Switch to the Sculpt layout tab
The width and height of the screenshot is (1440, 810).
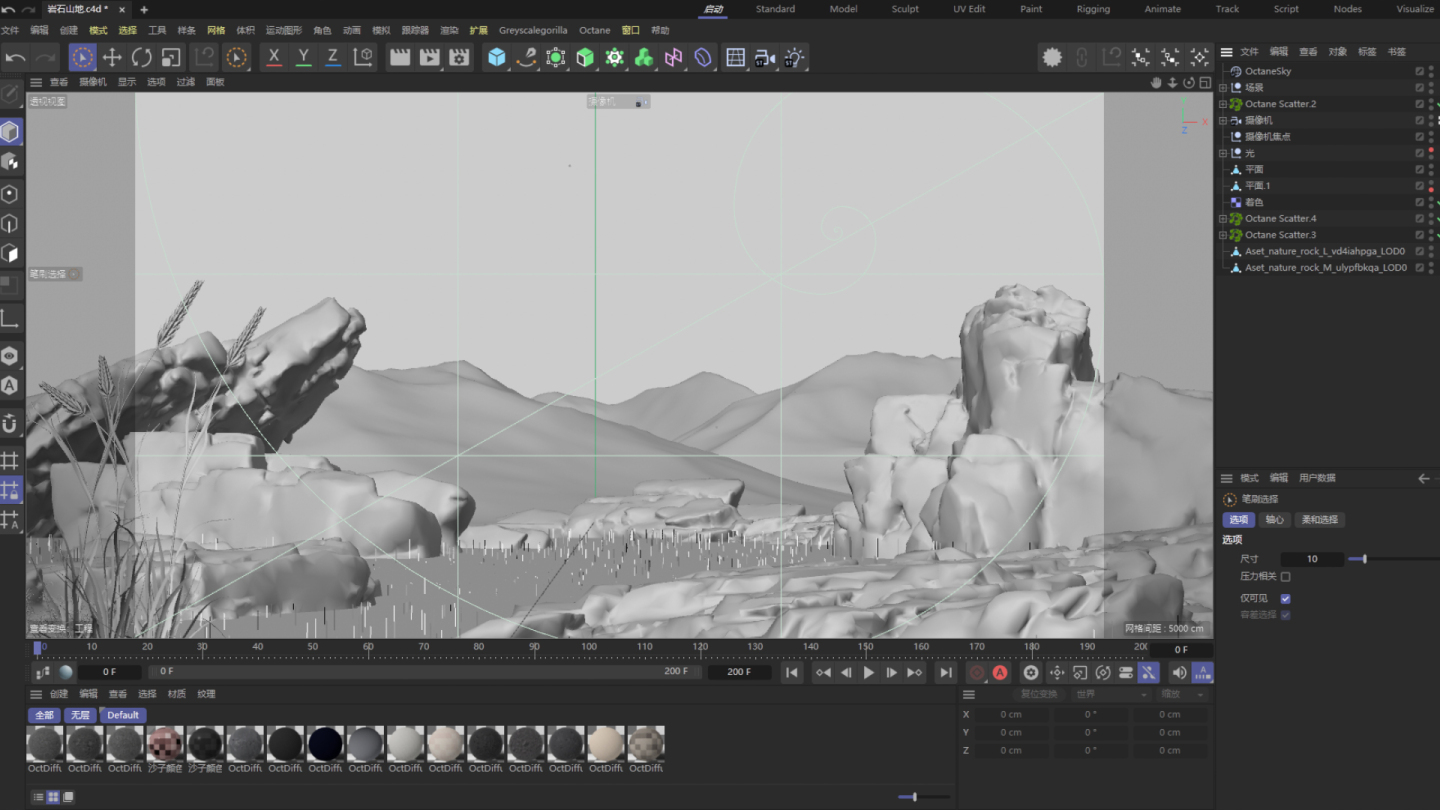(905, 9)
